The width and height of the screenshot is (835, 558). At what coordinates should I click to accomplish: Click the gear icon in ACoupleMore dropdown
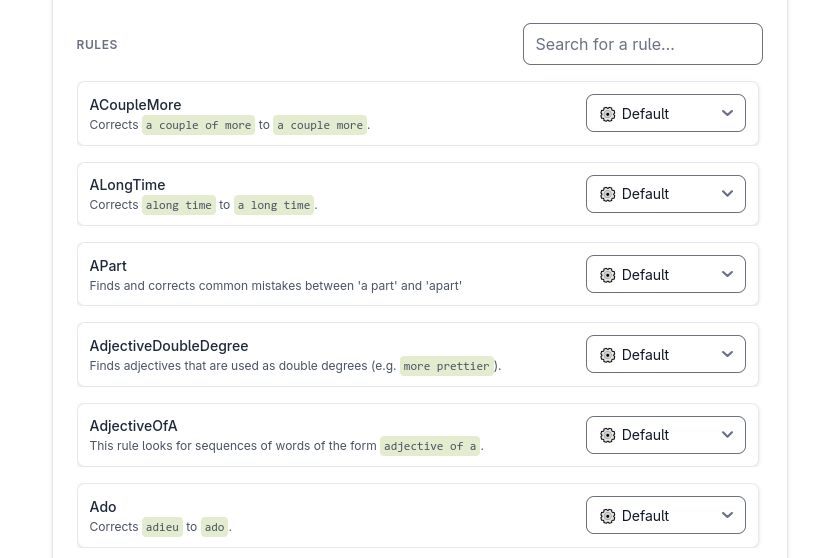[608, 114]
